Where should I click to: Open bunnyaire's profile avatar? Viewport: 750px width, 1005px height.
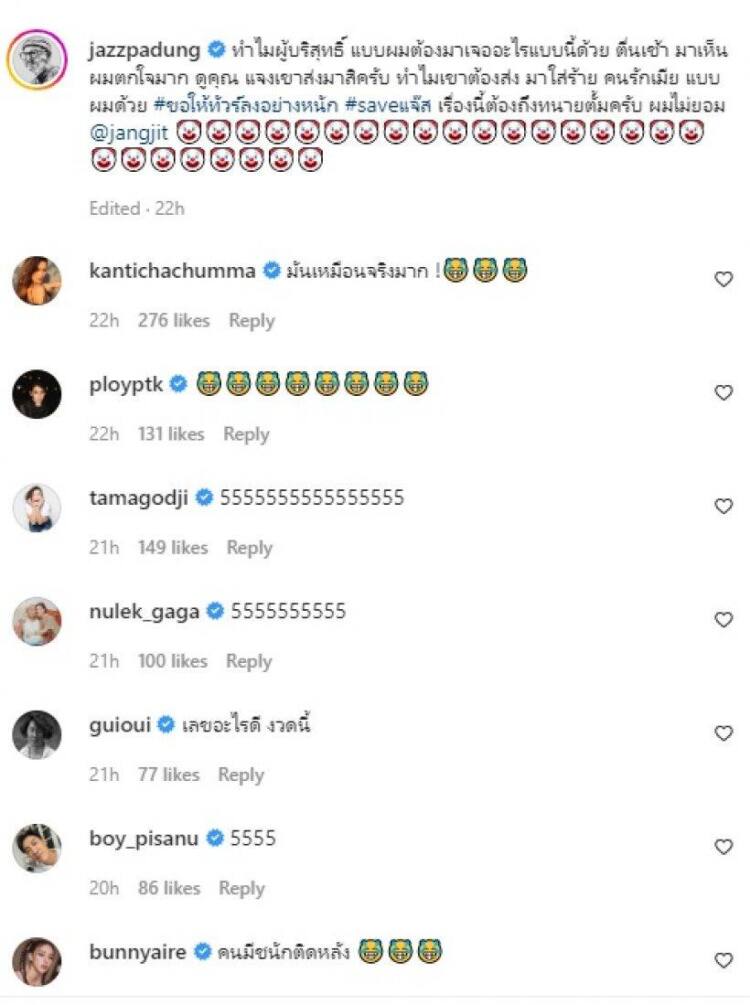coord(37,961)
